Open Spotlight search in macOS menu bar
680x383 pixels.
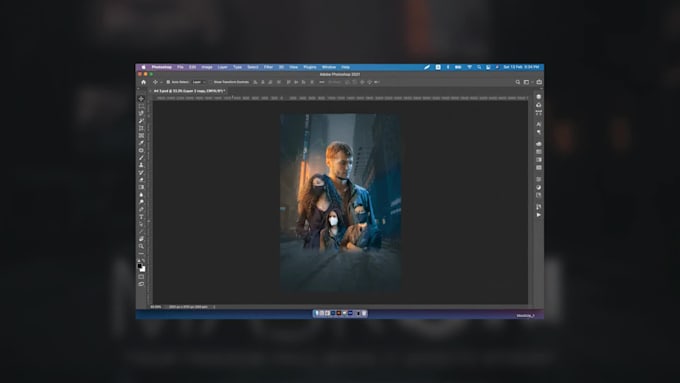479,67
